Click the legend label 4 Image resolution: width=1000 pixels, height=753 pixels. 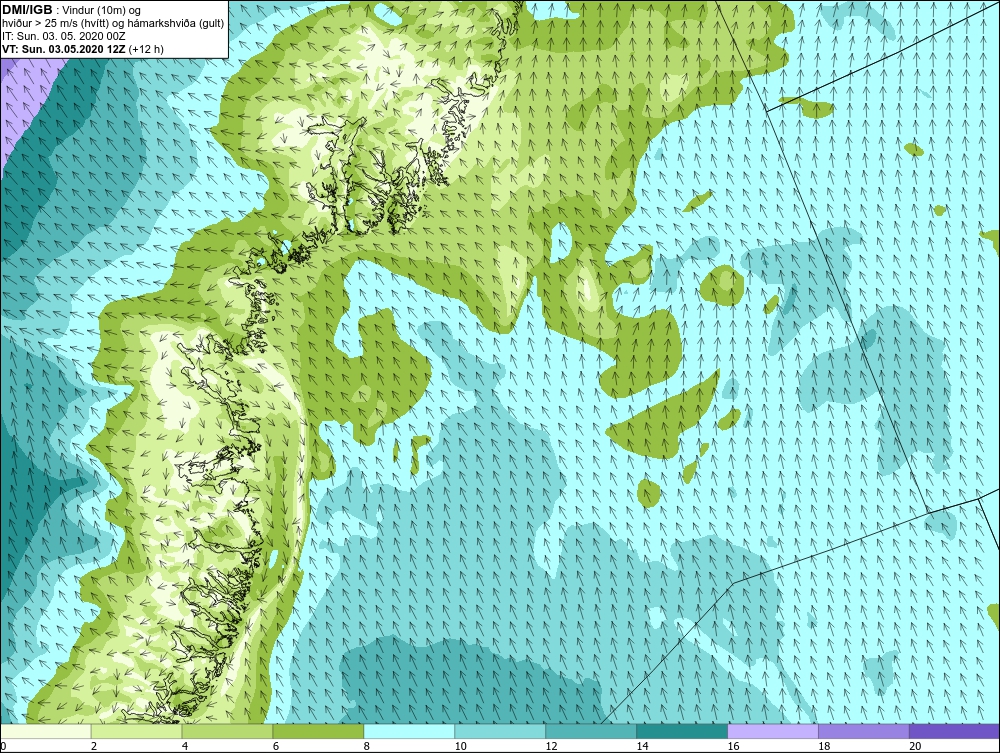point(185,746)
